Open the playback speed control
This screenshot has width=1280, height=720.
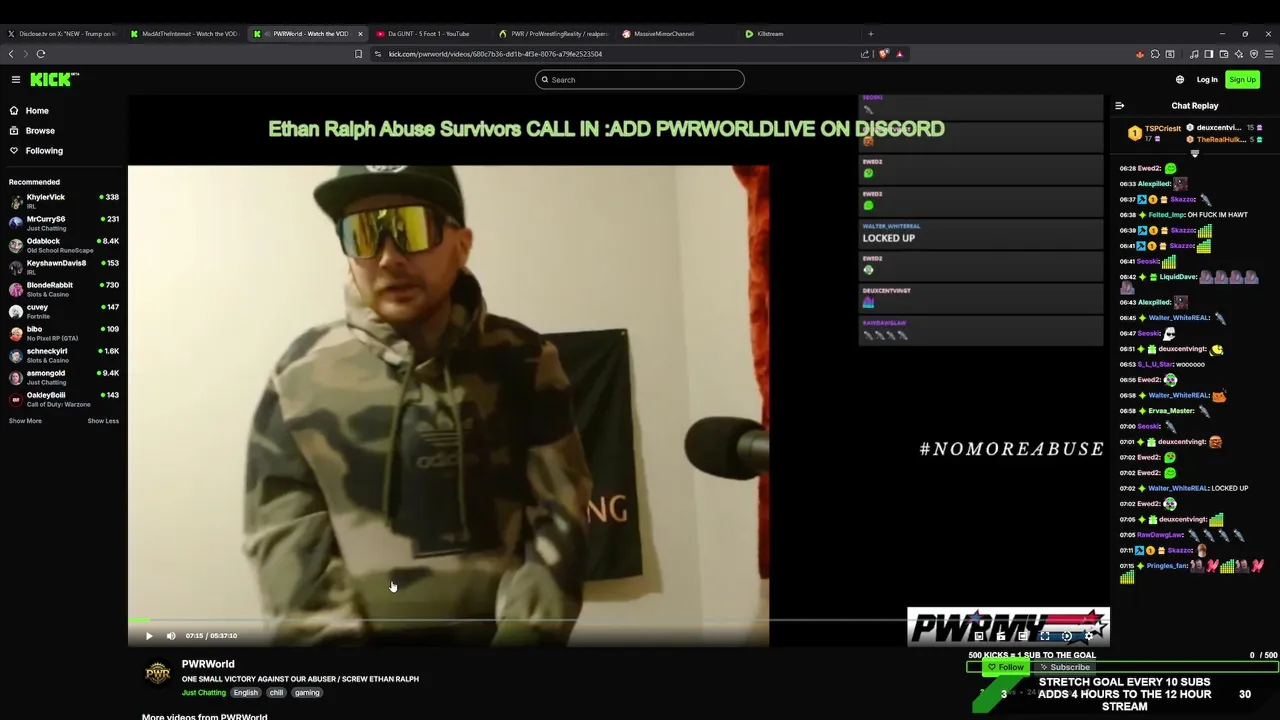click(1067, 636)
